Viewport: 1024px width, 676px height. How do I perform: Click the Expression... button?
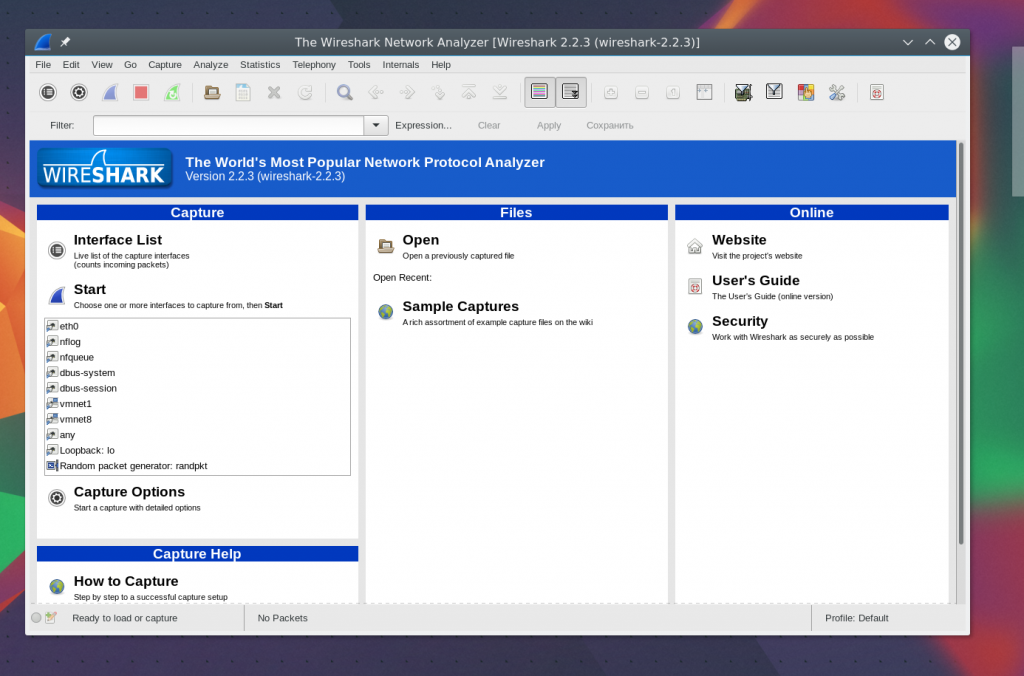[423, 125]
